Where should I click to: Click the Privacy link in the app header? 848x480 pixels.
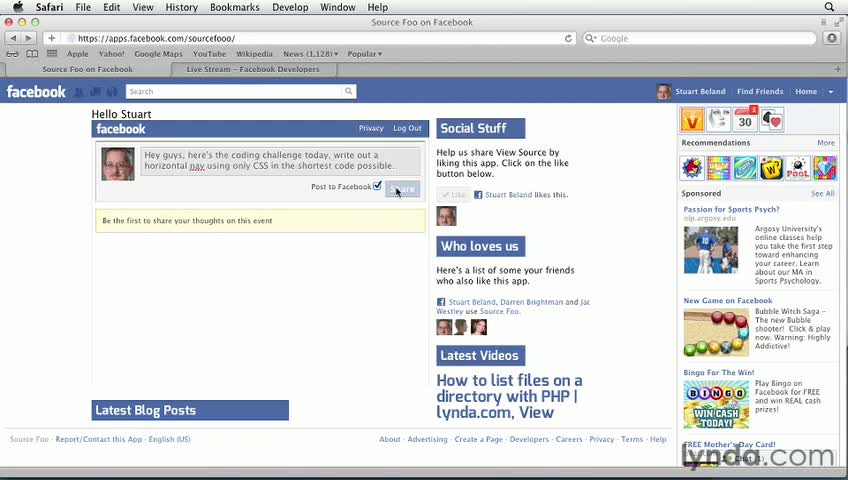click(371, 128)
